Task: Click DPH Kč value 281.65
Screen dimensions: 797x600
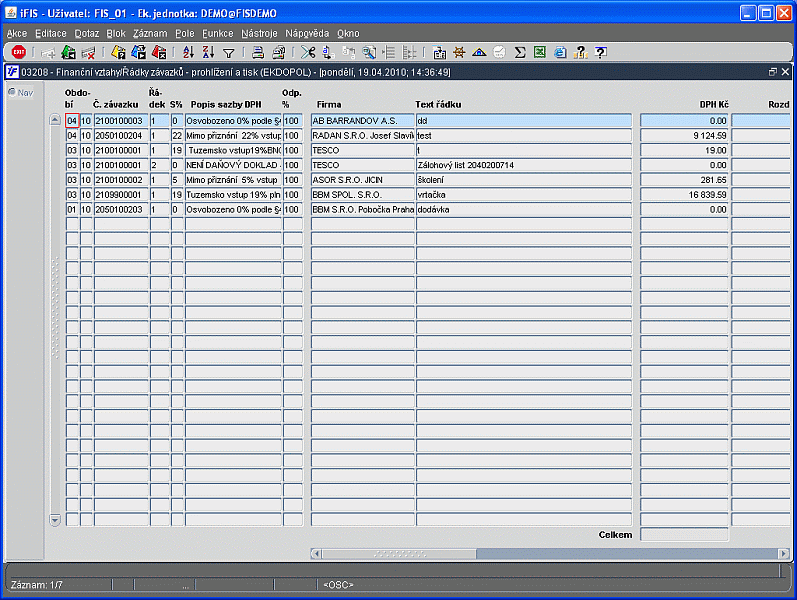Action: [684, 179]
